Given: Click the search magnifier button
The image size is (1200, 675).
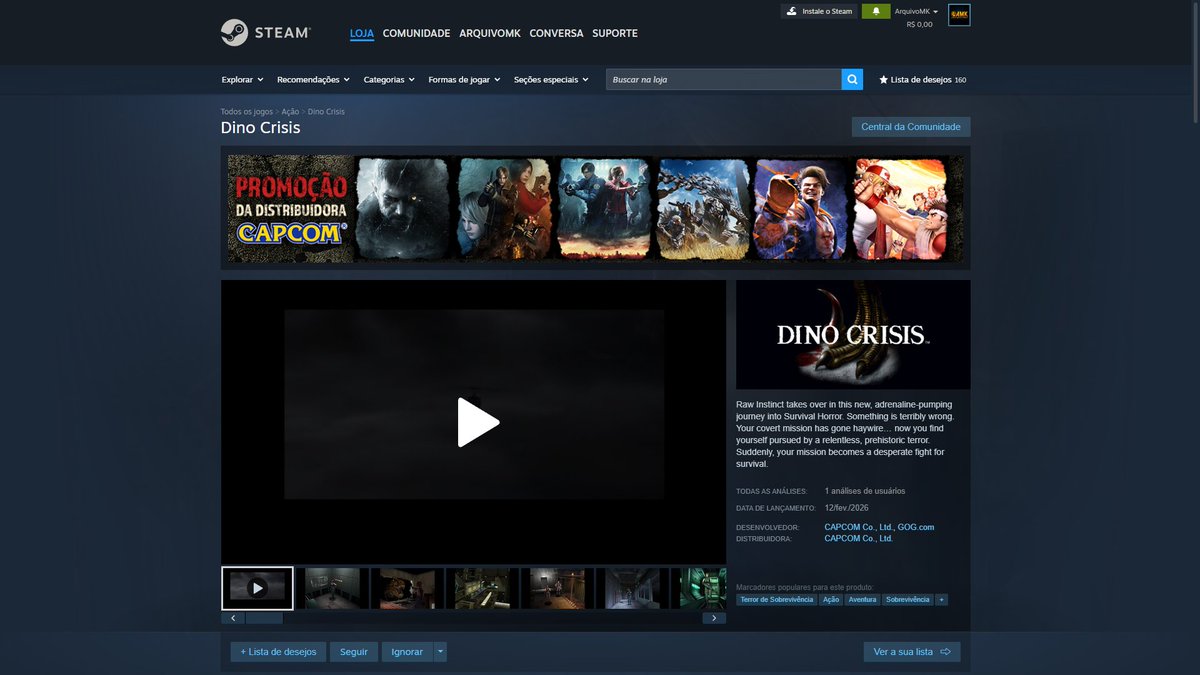Looking at the screenshot, I should click(x=852, y=79).
